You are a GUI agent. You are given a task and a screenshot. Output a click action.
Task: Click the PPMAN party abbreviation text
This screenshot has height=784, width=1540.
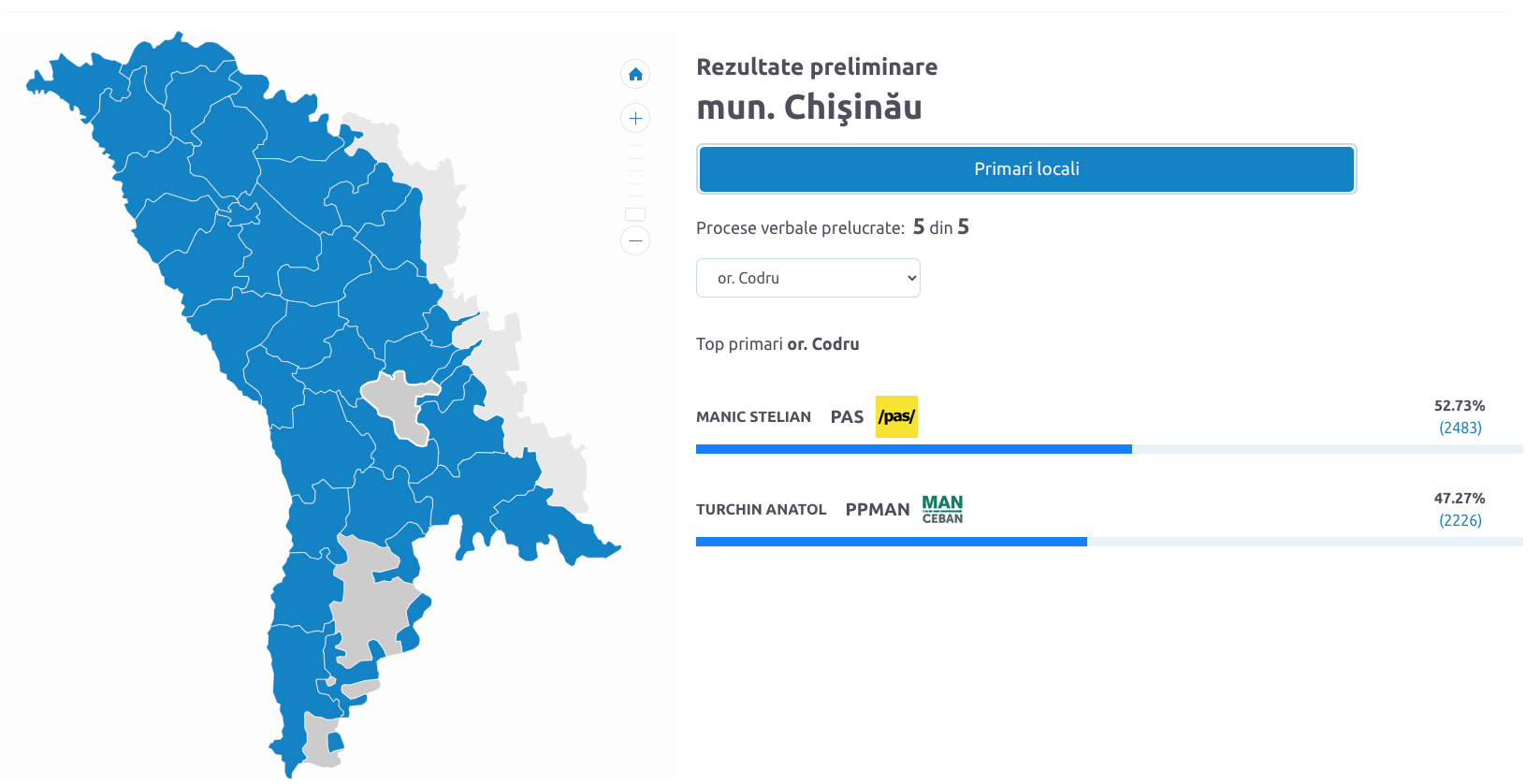(x=877, y=510)
